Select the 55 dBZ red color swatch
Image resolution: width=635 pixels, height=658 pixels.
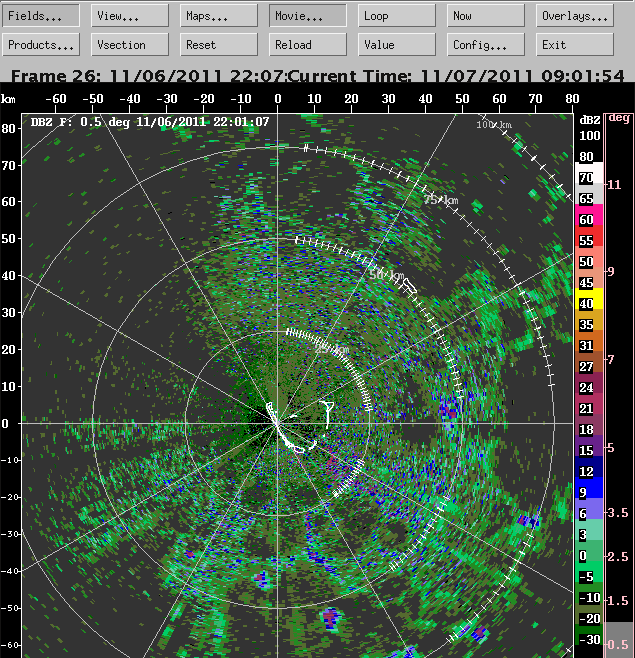pos(589,236)
